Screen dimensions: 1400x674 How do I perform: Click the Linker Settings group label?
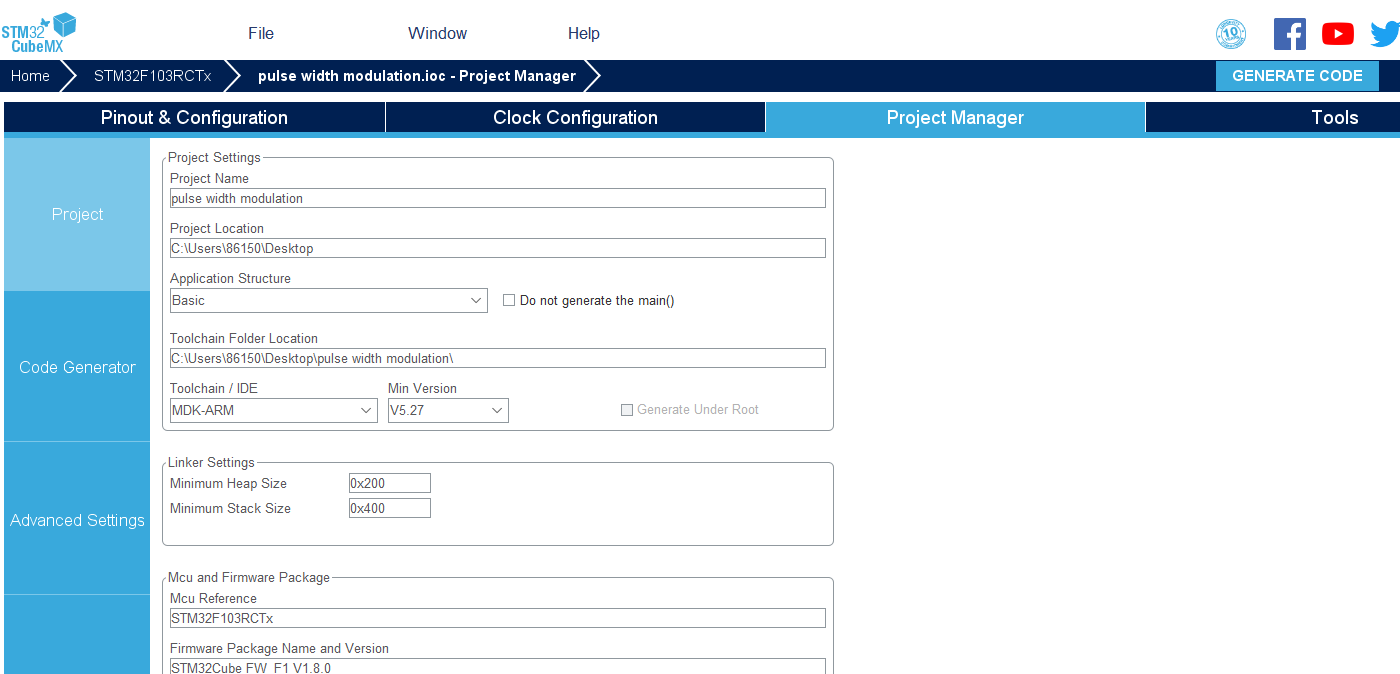[211, 462]
